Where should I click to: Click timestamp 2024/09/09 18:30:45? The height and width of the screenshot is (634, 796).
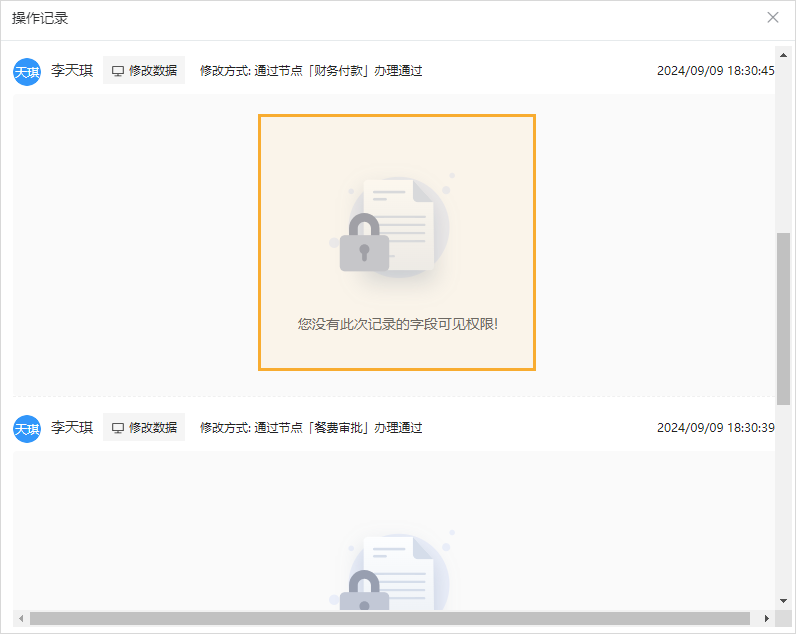715,71
